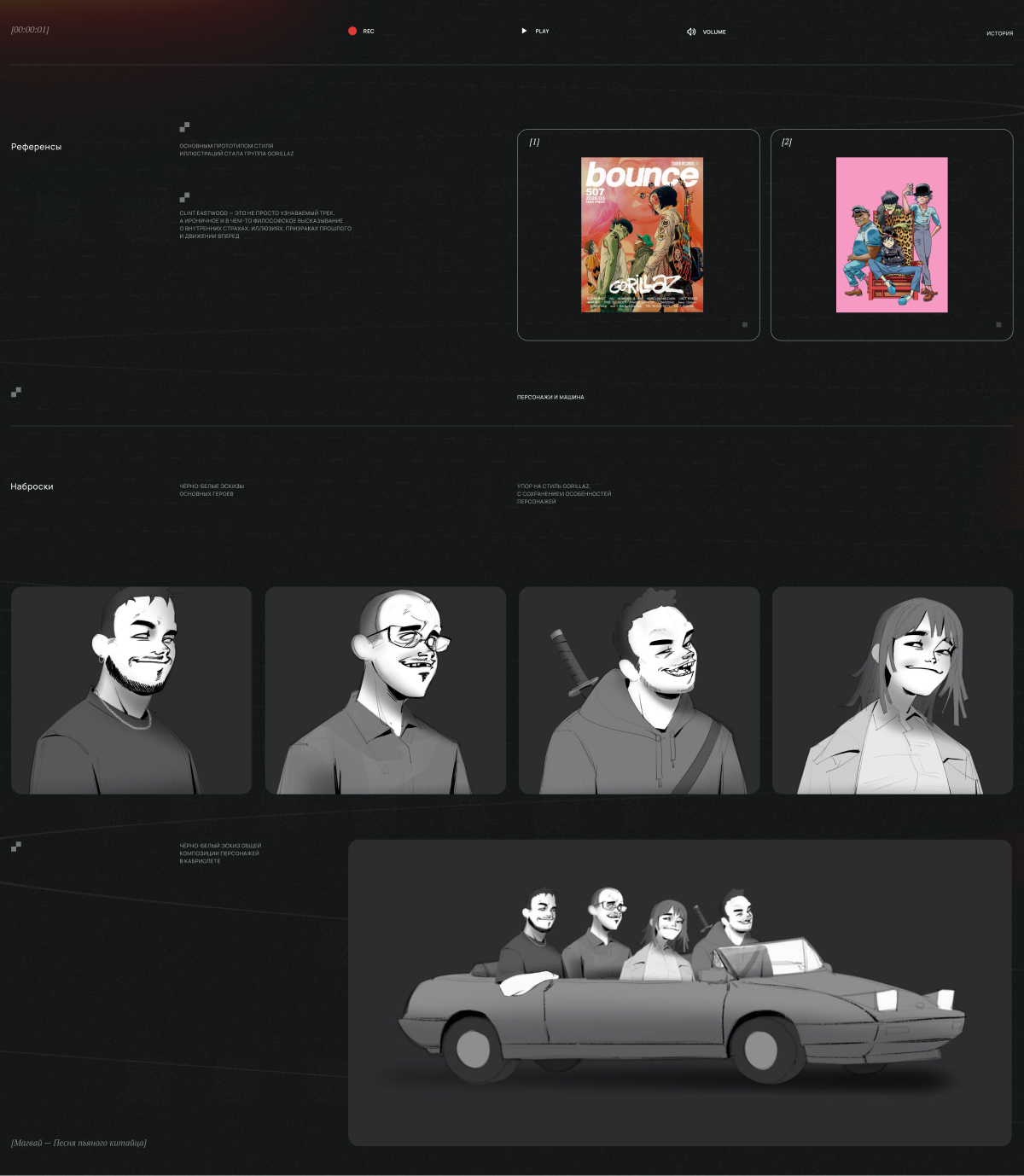The height and width of the screenshot is (1176, 1024).
Task: Click pixel icon beside the cabriolet sketch description
Action: pos(15,847)
